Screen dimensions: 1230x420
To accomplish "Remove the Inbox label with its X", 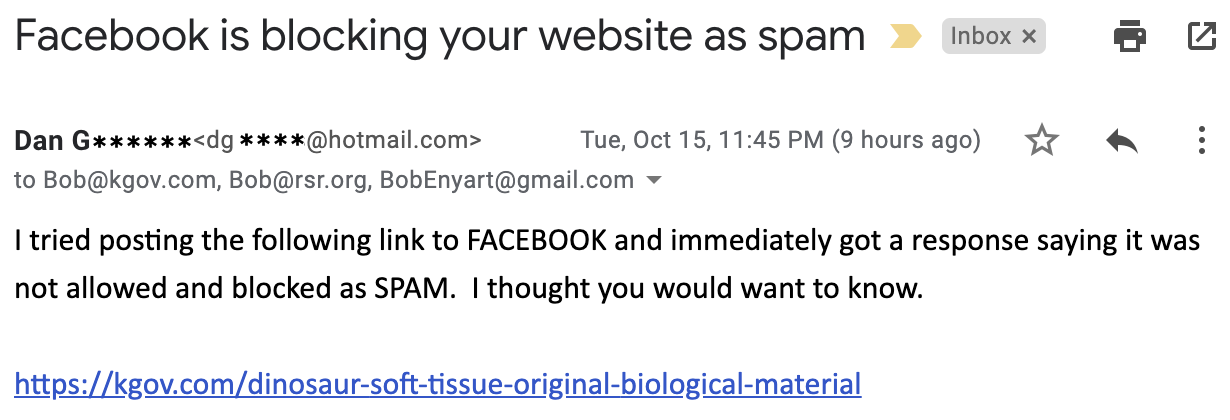I will tap(1029, 38).
